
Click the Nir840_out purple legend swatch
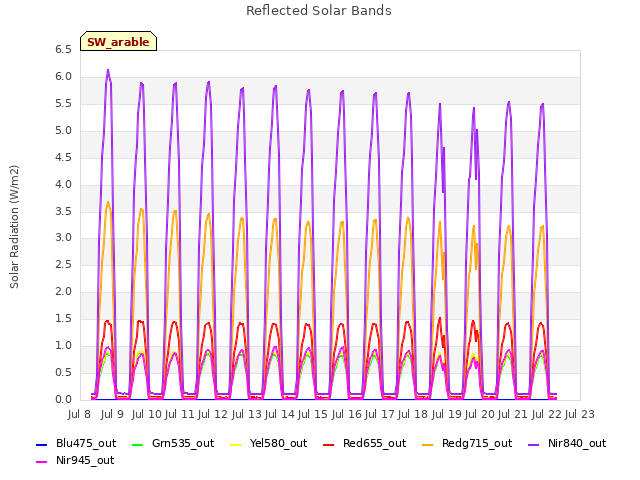coord(533,444)
